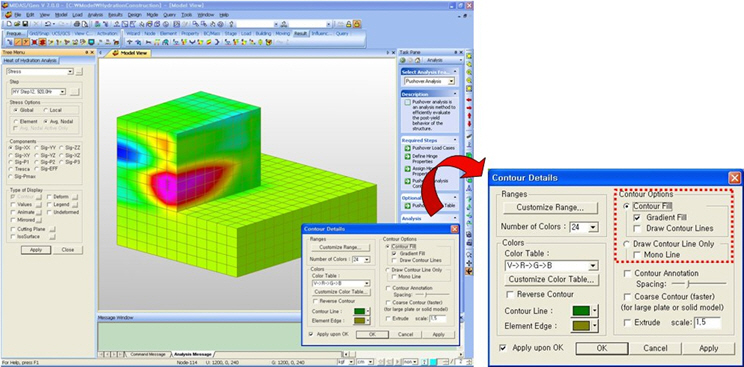Open the Pushover Analysis dropdown in Task Pane
The height and width of the screenshot is (367, 744).
point(451,82)
